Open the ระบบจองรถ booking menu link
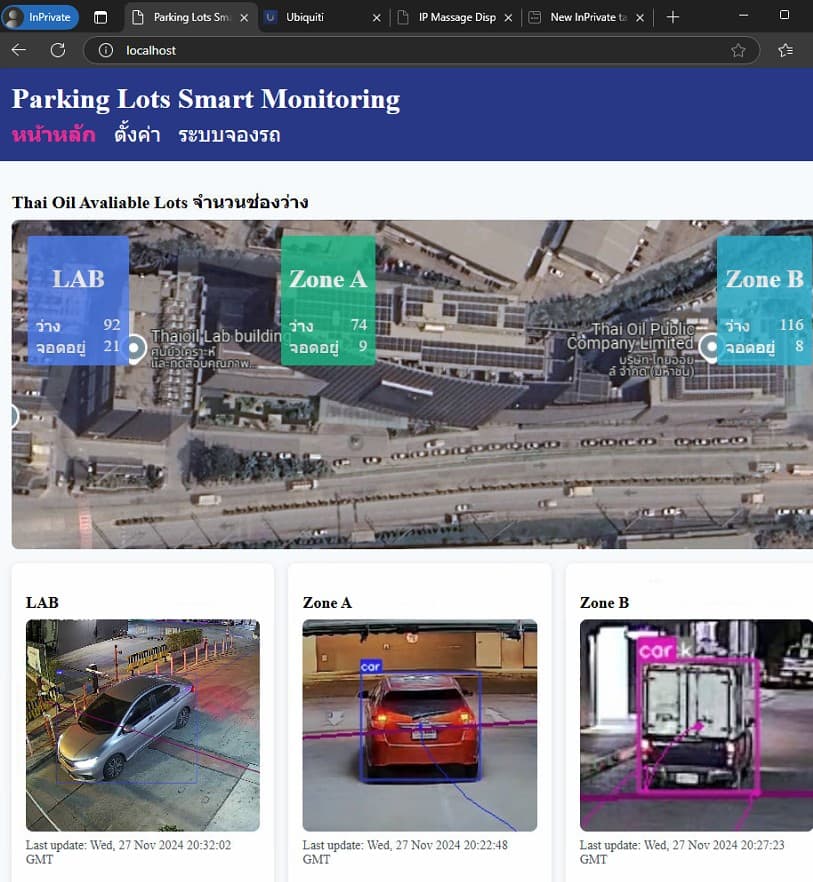 pyautogui.click(x=229, y=135)
